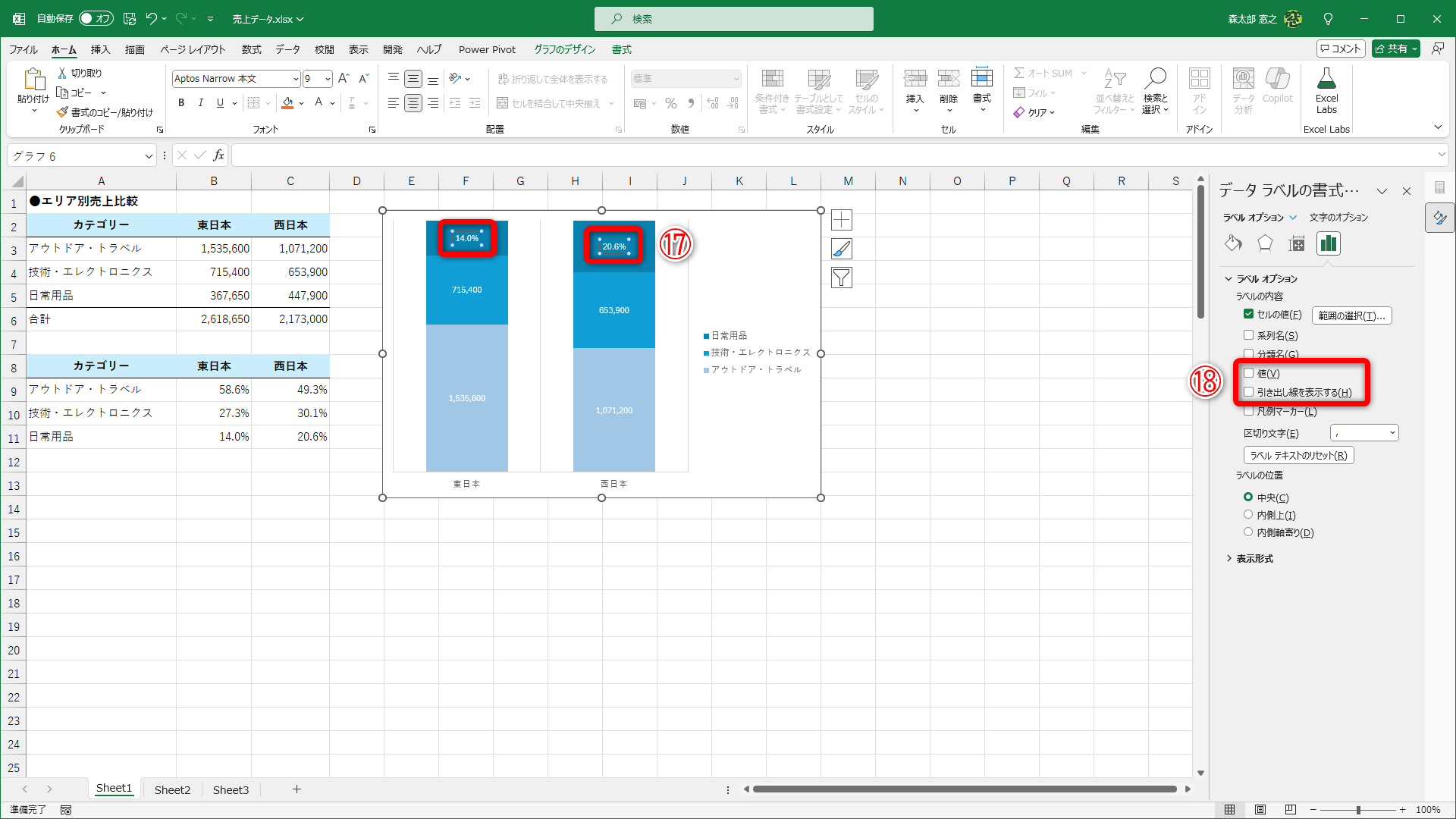Enable the 値(V) checkbox
The height and width of the screenshot is (819, 1456).
pyautogui.click(x=1248, y=373)
